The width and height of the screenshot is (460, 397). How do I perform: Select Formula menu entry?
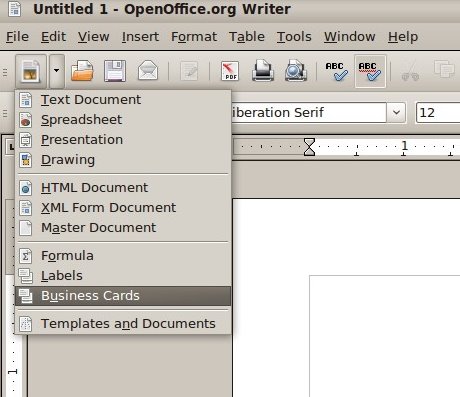tap(123, 256)
